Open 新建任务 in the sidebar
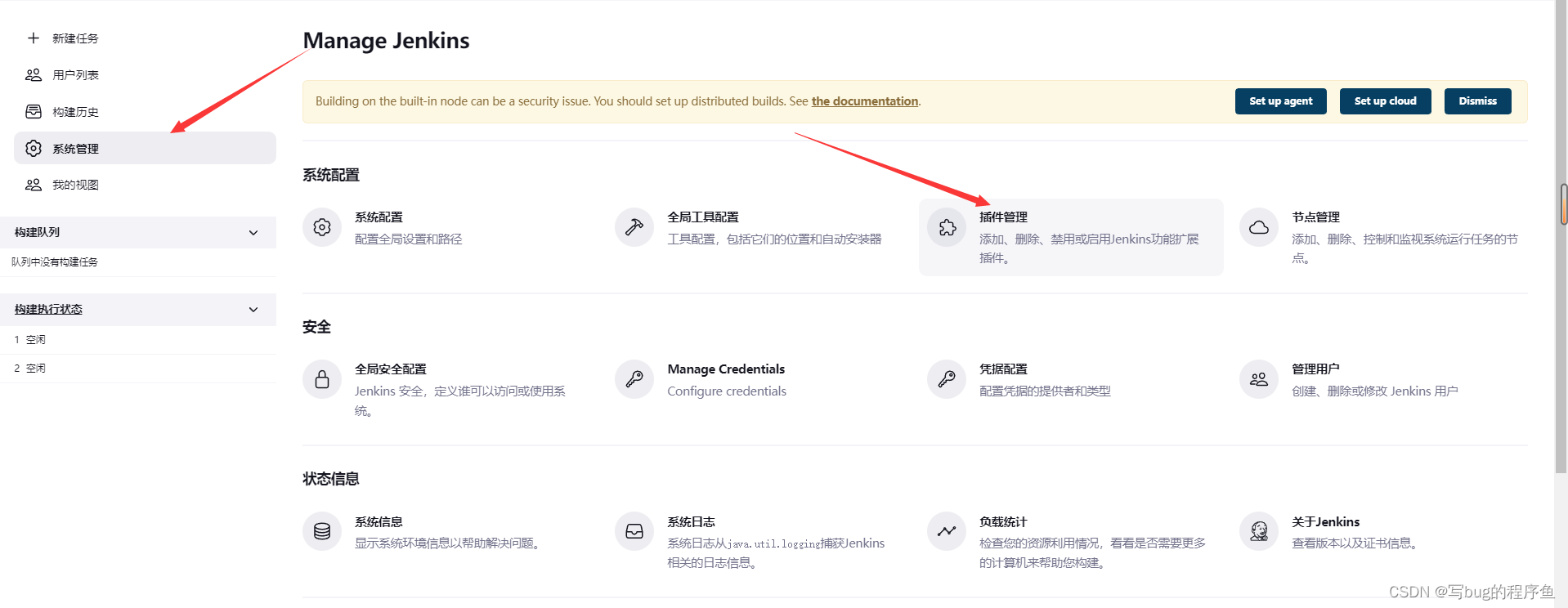 pyautogui.click(x=75, y=38)
